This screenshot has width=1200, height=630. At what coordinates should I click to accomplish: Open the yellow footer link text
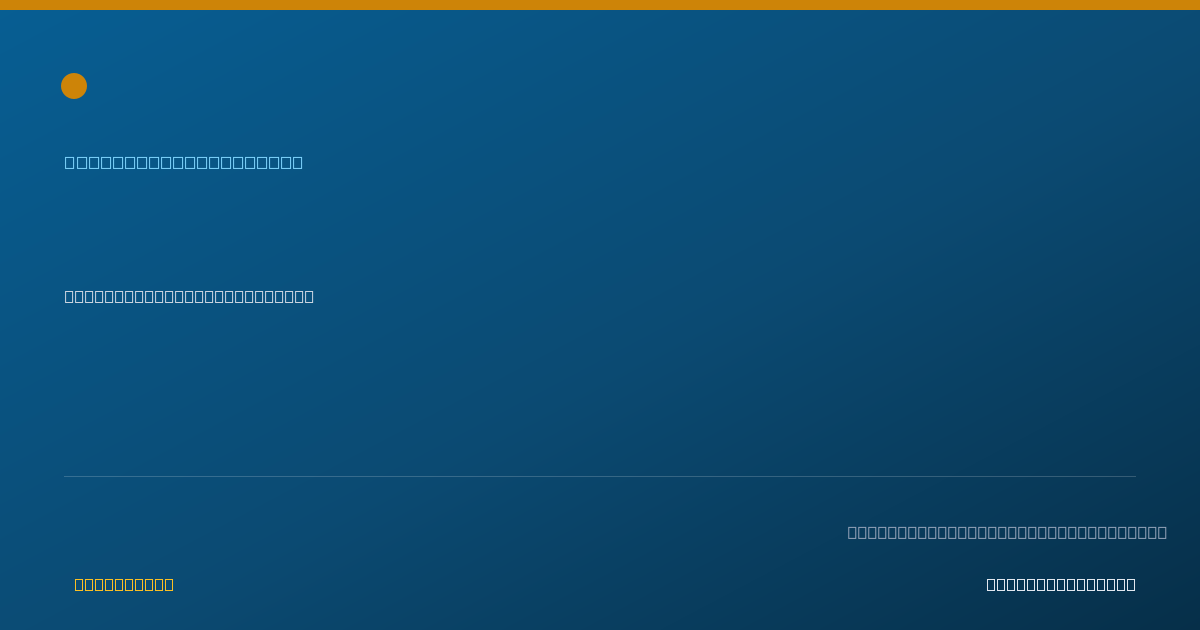click(x=124, y=584)
